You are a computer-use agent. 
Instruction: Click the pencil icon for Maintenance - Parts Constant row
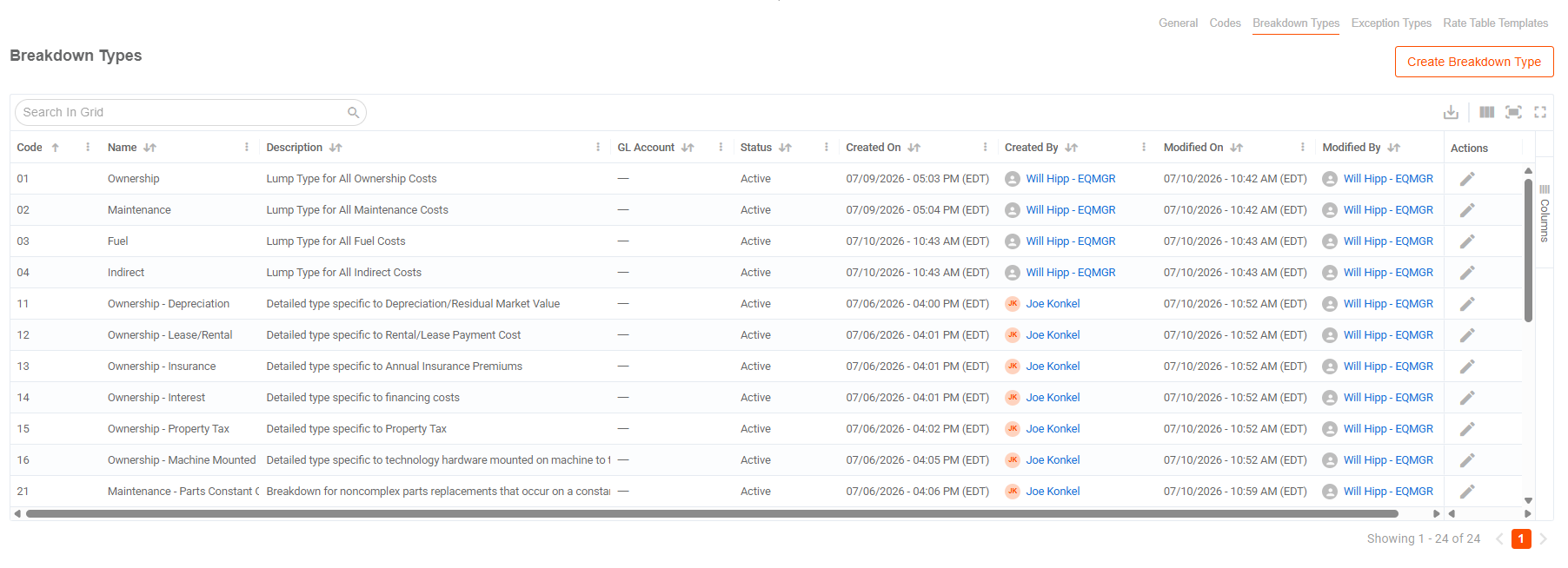(x=1467, y=492)
